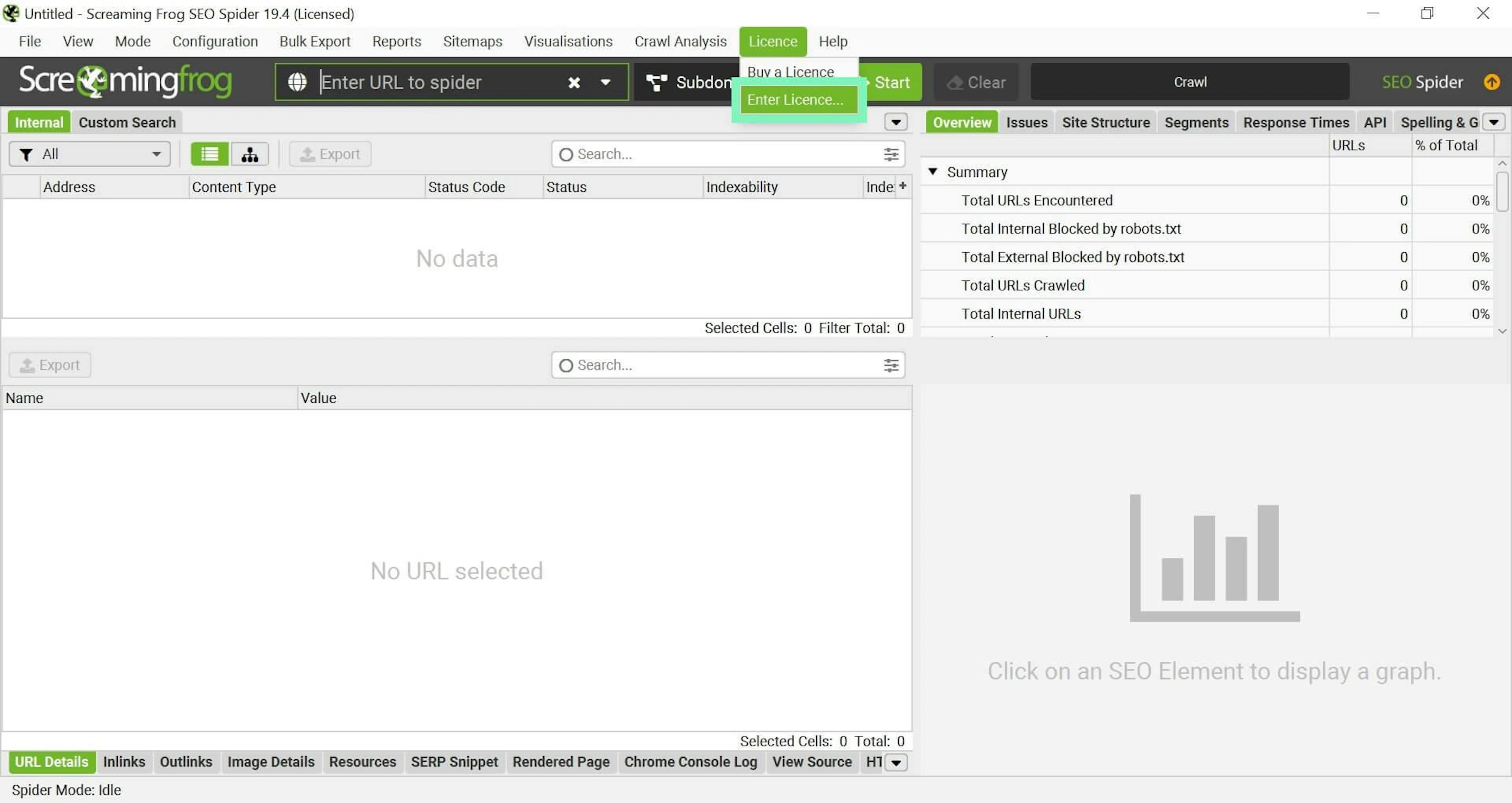The image size is (1512, 803).
Task: Clear the URL field with the X icon
Action: 574,83
